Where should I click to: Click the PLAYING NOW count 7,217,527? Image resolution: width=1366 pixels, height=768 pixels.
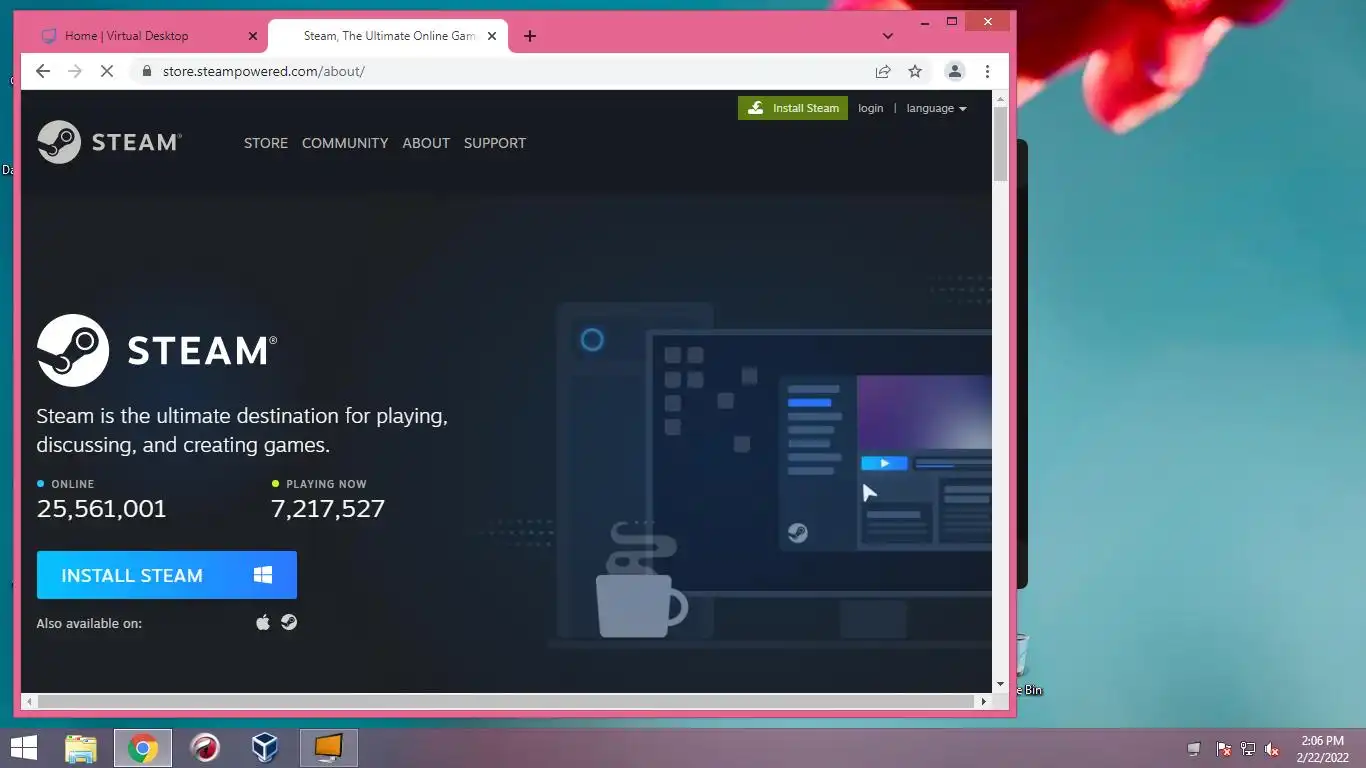(328, 508)
